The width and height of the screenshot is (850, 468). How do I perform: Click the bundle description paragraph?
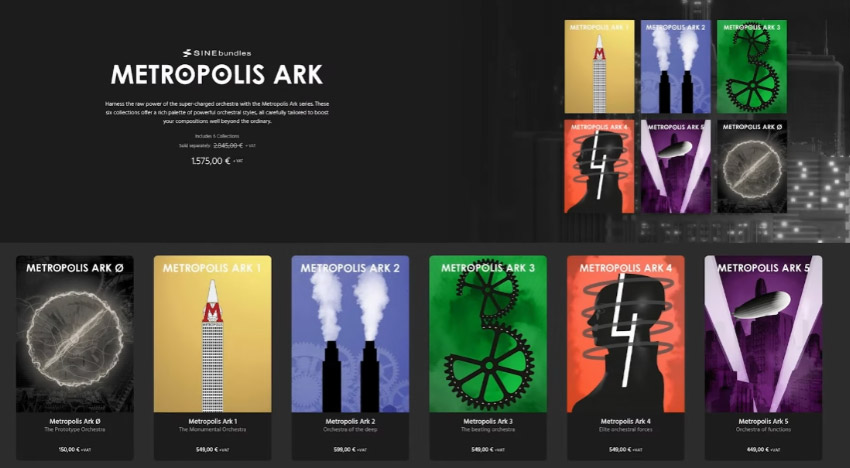[x=217, y=112]
